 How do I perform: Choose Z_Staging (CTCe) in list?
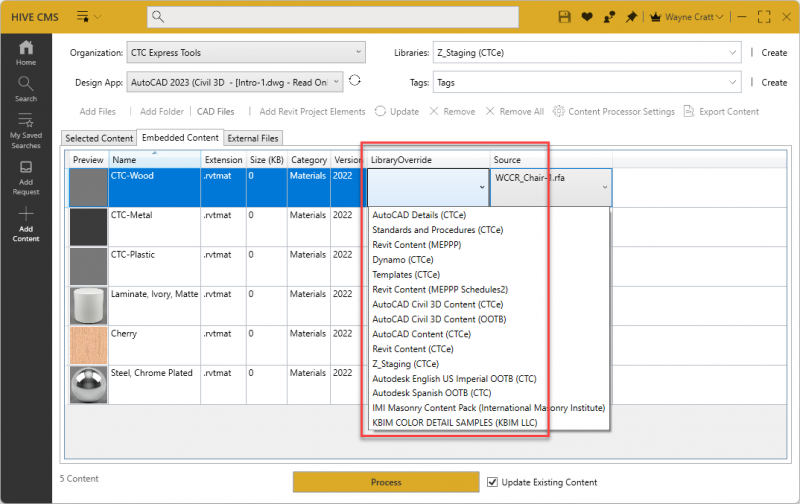(x=406, y=364)
